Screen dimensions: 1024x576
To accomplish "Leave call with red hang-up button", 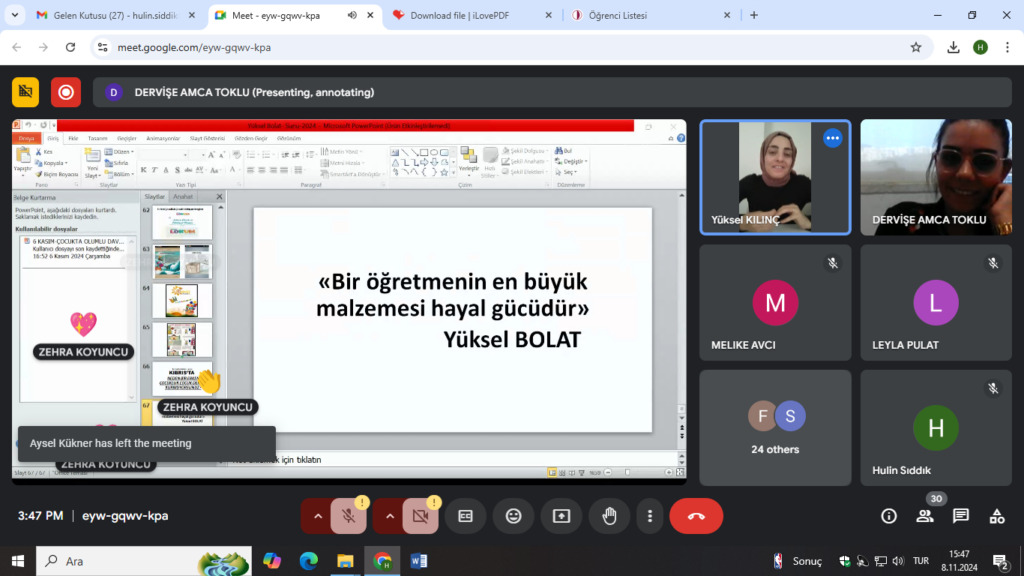I will (696, 516).
